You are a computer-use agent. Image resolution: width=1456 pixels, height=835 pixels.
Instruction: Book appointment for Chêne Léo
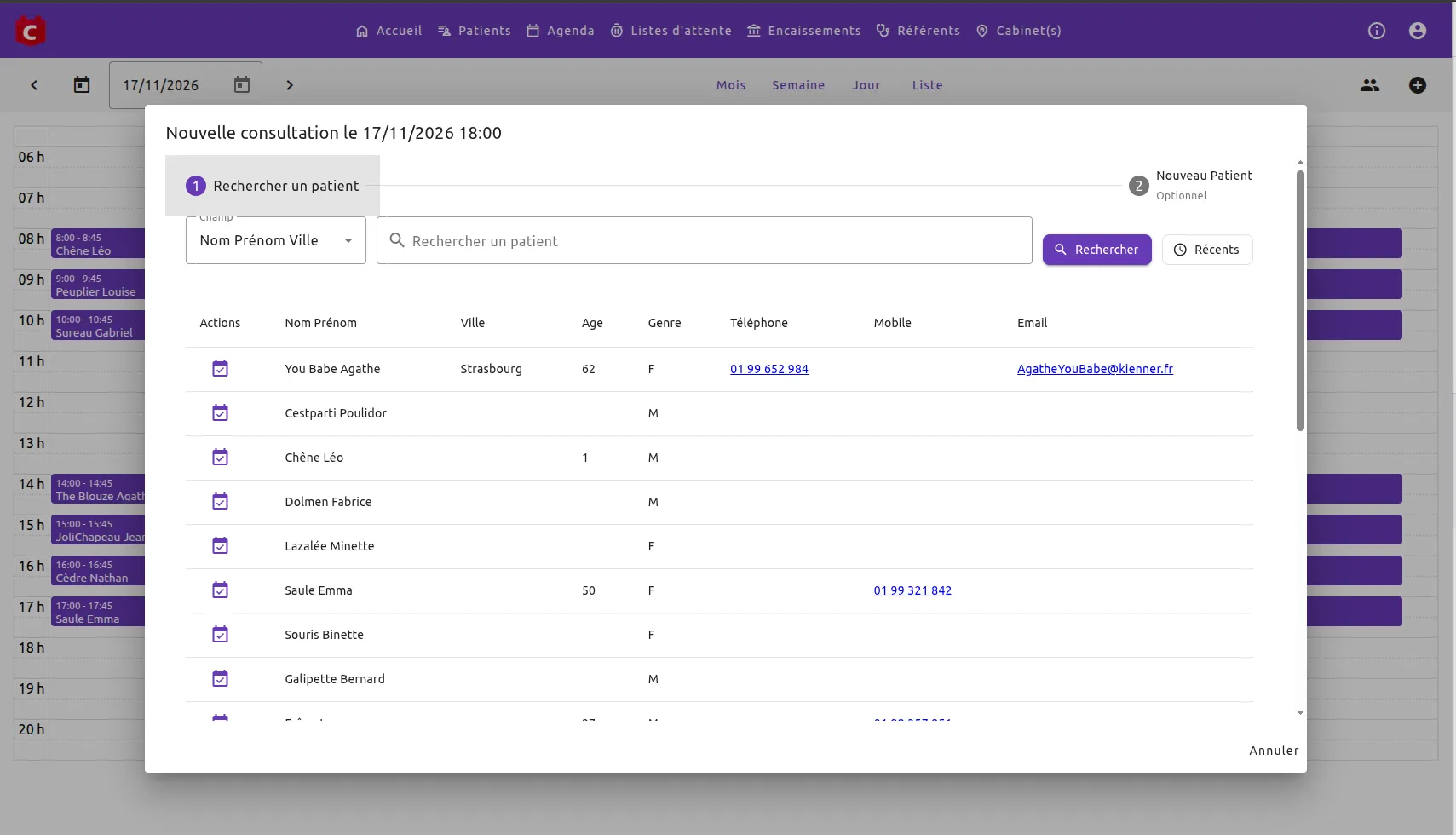click(220, 458)
